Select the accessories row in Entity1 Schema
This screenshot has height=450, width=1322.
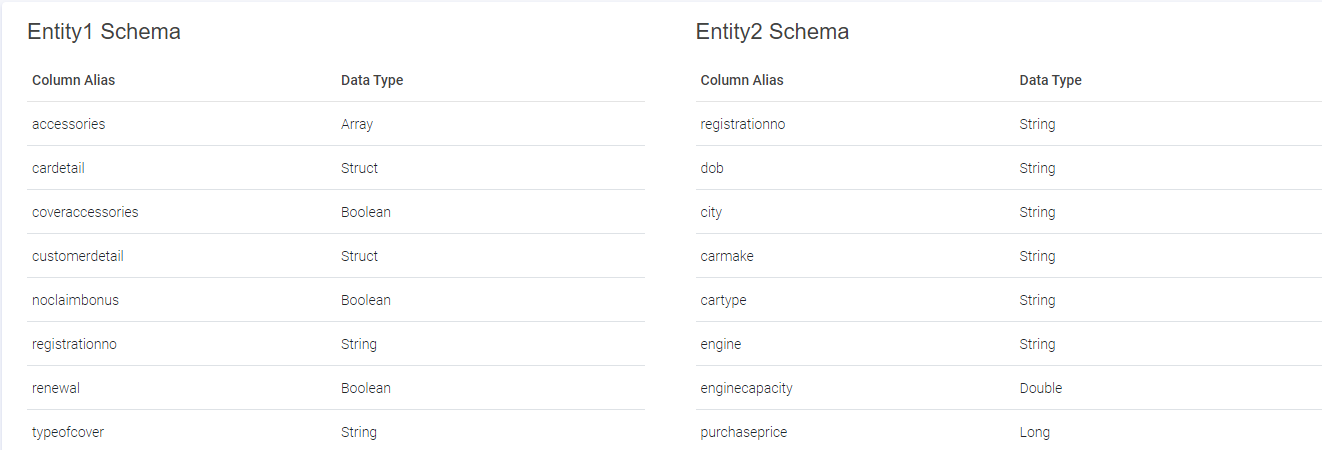pyautogui.click(x=336, y=124)
